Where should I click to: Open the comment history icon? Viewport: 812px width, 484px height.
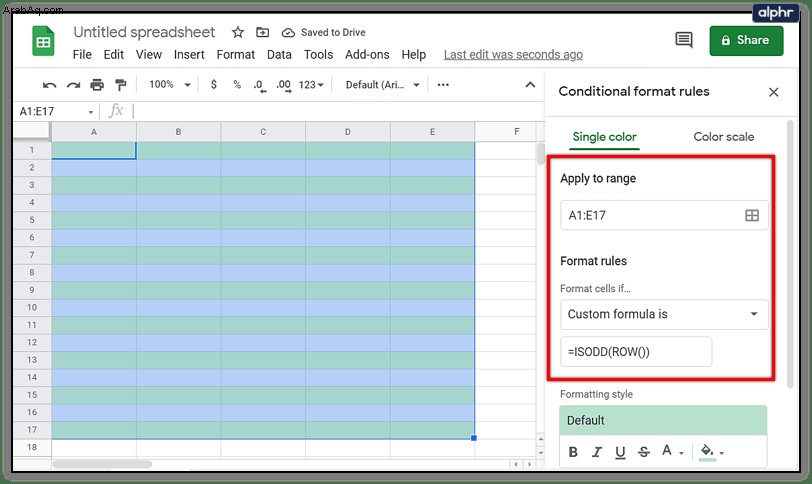point(684,40)
